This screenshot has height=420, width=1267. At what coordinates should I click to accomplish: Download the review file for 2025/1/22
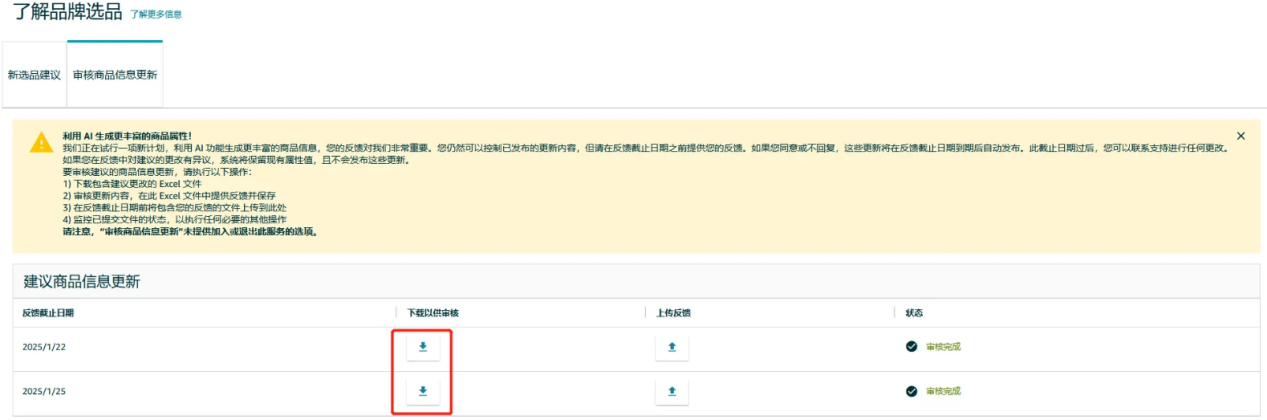[422, 347]
